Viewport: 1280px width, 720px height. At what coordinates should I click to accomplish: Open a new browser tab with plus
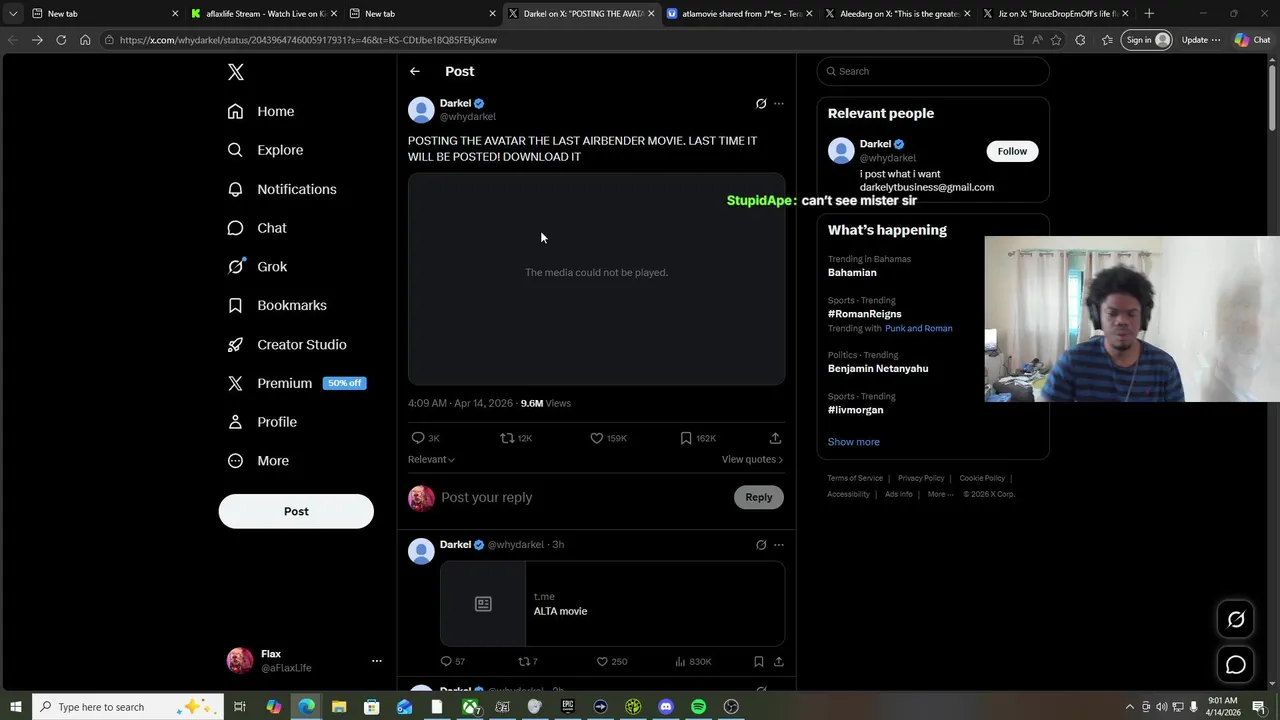pyautogui.click(x=1149, y=13)
